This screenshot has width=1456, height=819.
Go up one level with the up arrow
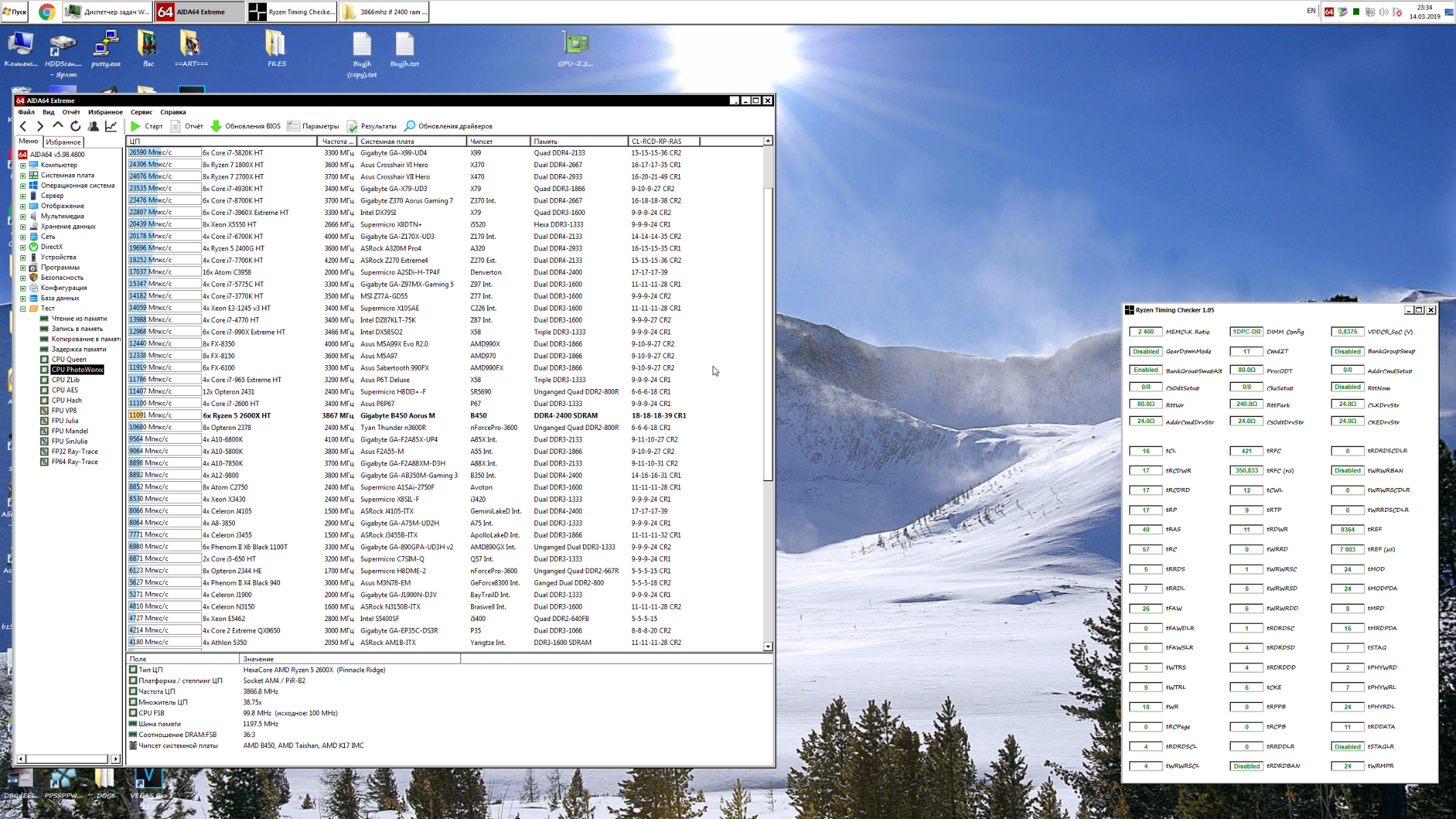(x=58, y=126)
